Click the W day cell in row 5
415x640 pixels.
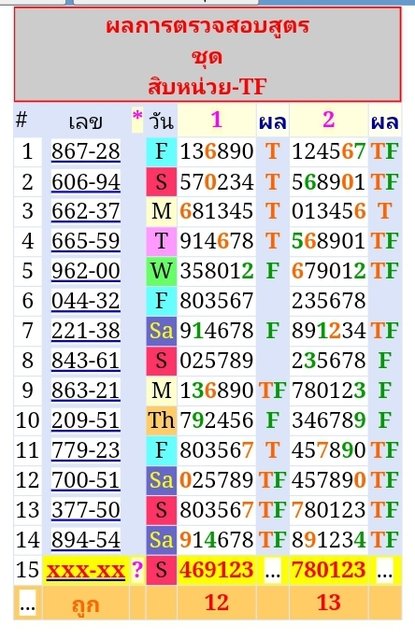click(x=161, y=271)
